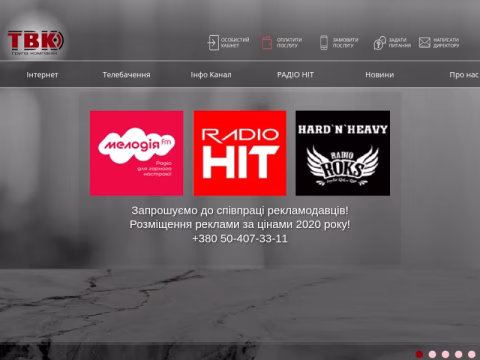
Task: Open the Новини menu item
Action: point(380,75)
